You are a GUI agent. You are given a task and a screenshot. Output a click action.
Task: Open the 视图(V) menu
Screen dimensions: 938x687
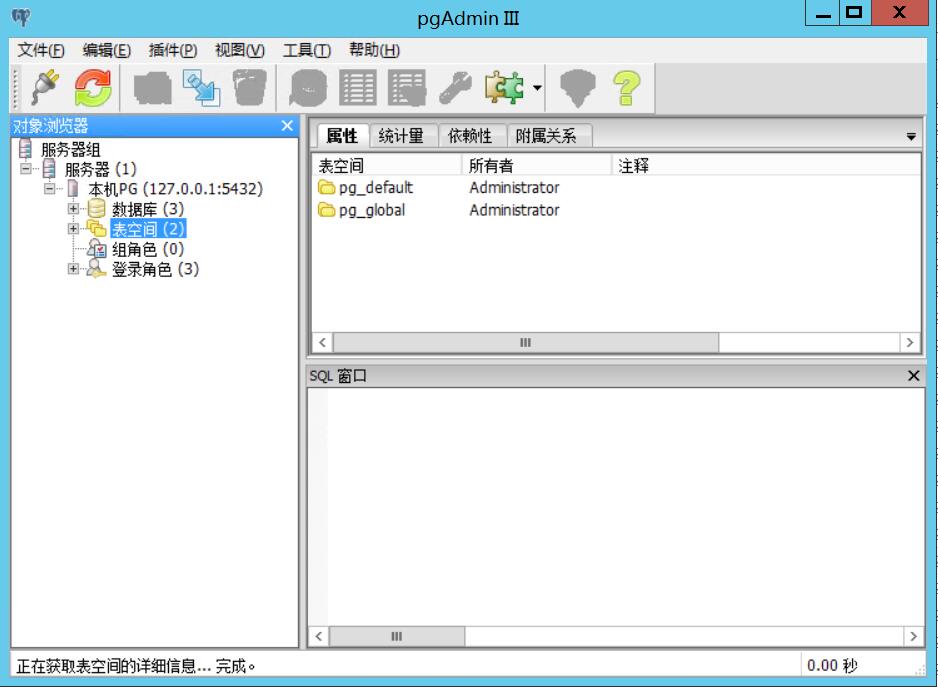(240, 50)
